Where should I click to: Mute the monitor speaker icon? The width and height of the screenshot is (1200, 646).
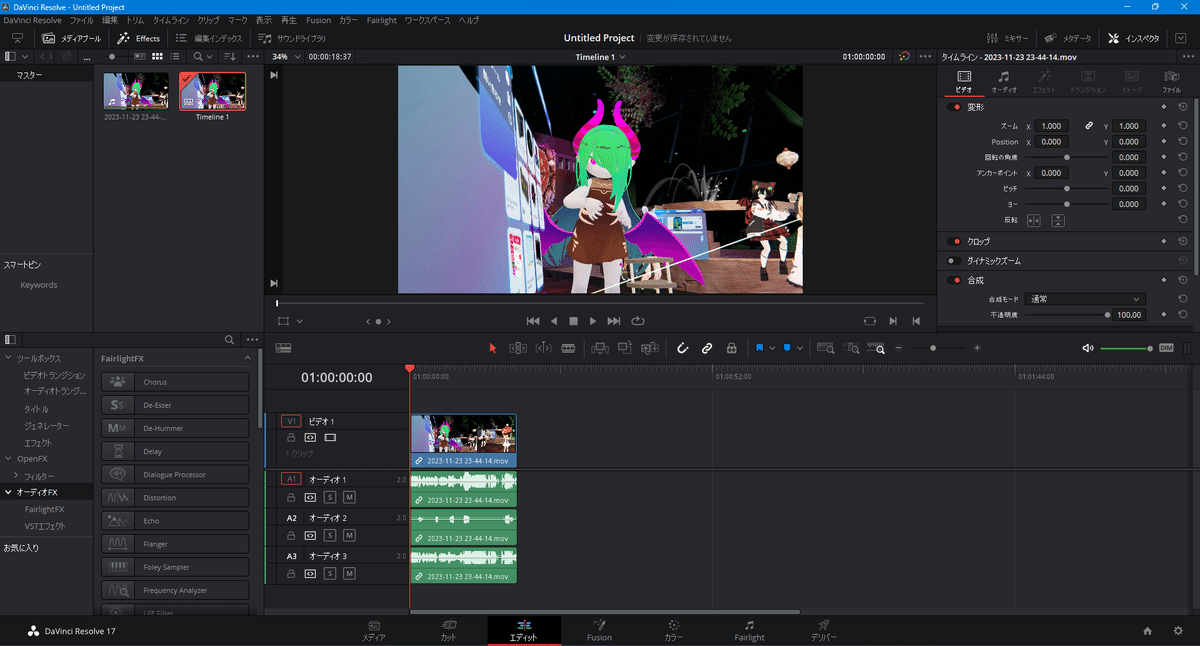pyautogui.click(x=1088, y=348)
